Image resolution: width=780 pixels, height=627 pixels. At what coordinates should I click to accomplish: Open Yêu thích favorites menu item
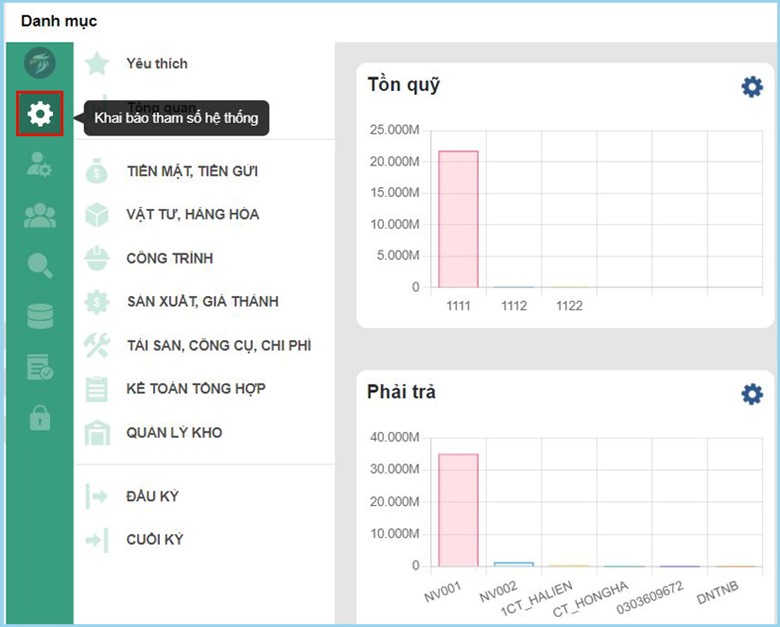tap(156, 63)
